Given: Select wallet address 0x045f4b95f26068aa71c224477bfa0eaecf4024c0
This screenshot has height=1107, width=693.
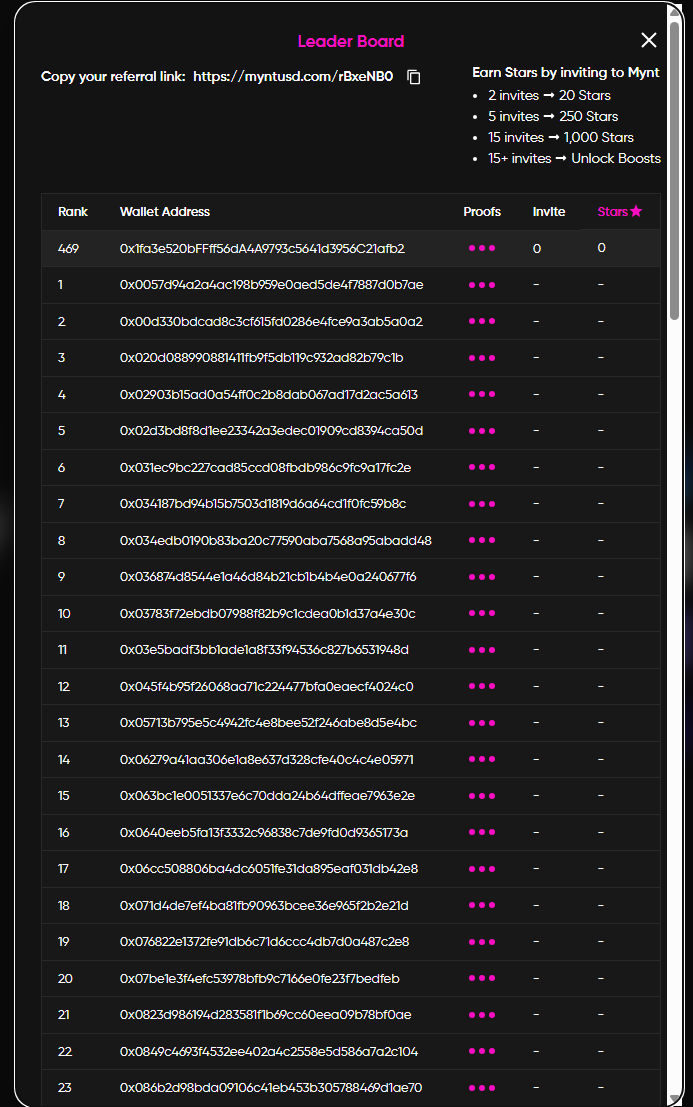Looking at the screenshot, I should pyautogui.click(x=266, y=686).
